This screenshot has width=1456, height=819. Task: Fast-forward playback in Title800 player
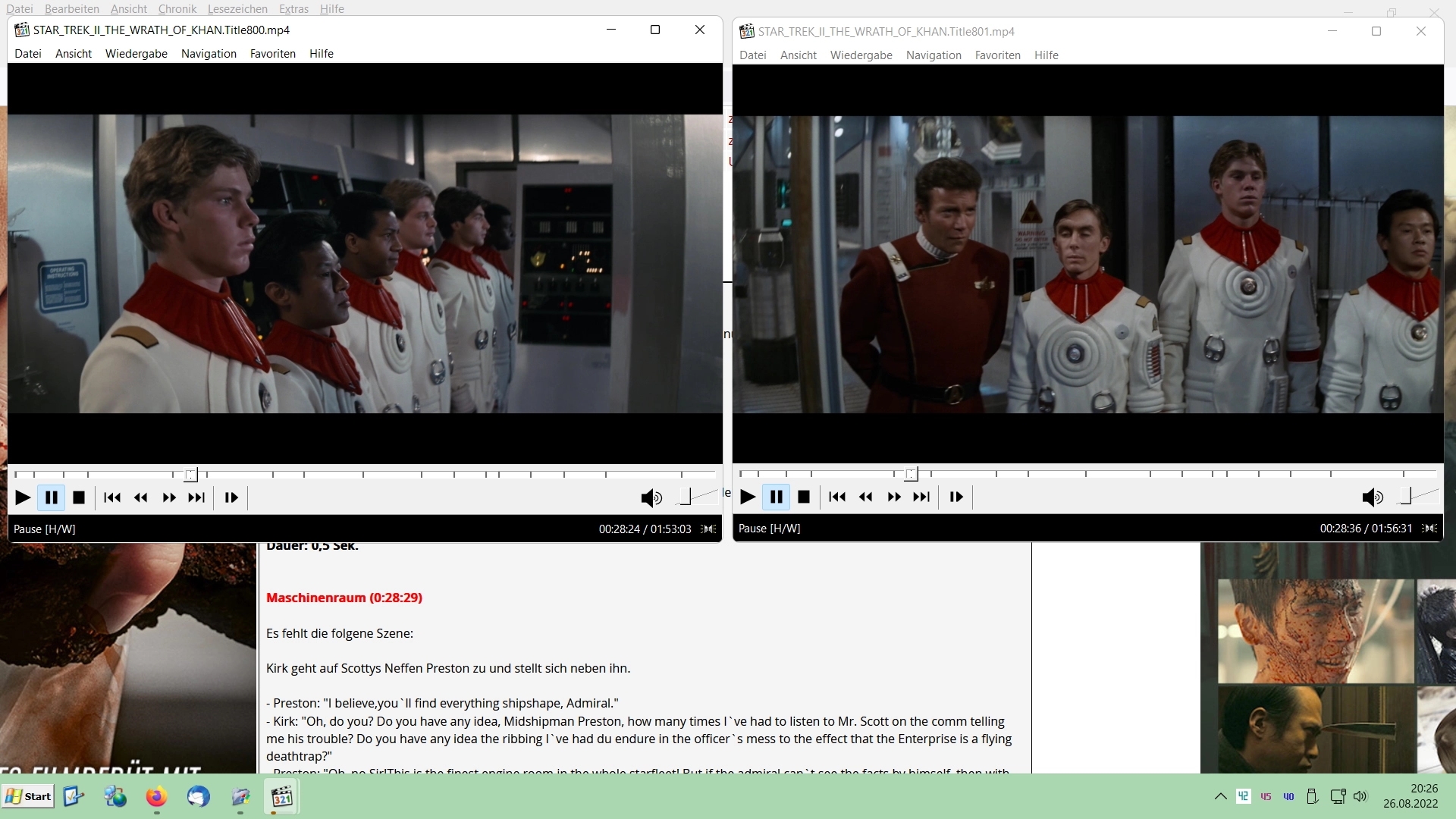click(x=168, y=498)
